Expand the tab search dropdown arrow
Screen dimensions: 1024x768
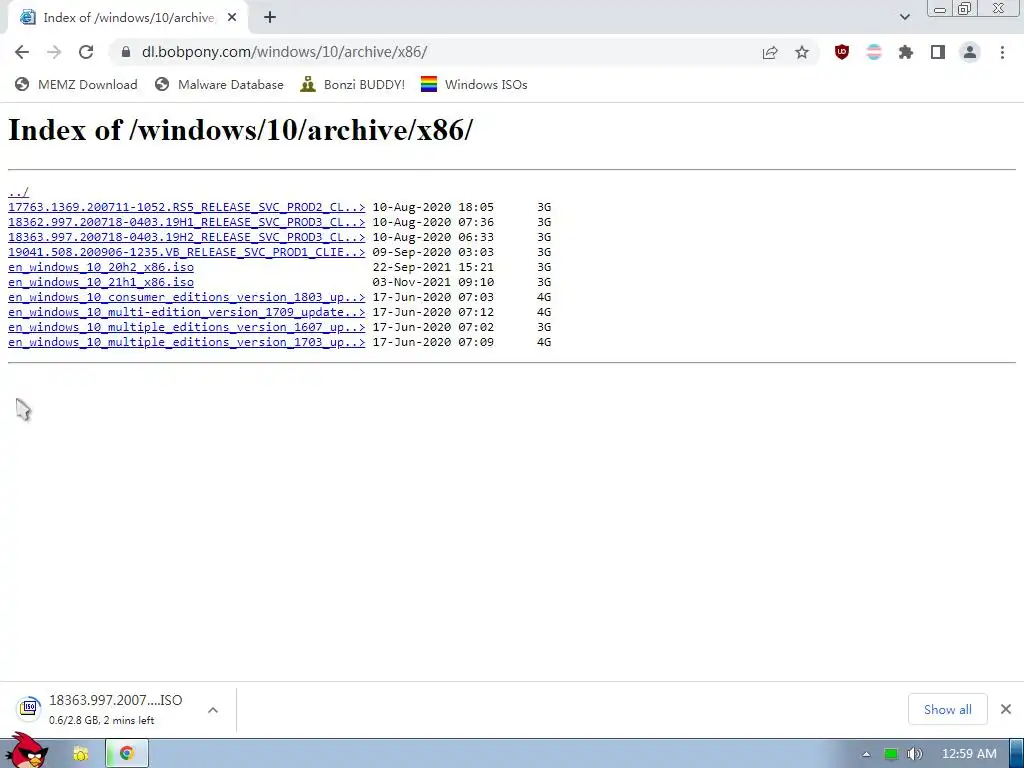click(904, 17)
